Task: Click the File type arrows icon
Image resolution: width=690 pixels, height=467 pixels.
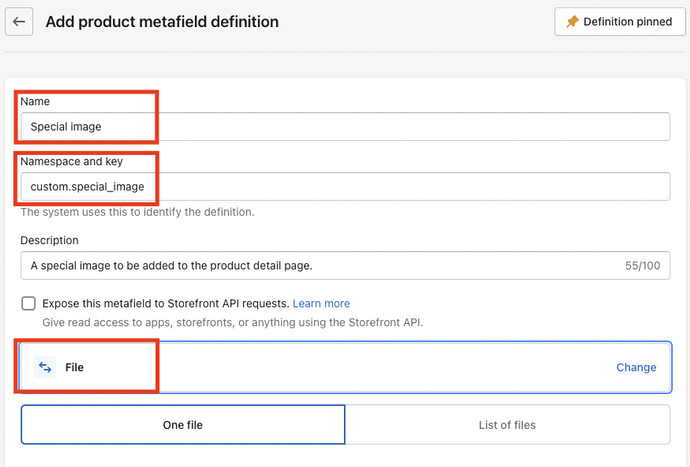Action: (x=45, y=367)
